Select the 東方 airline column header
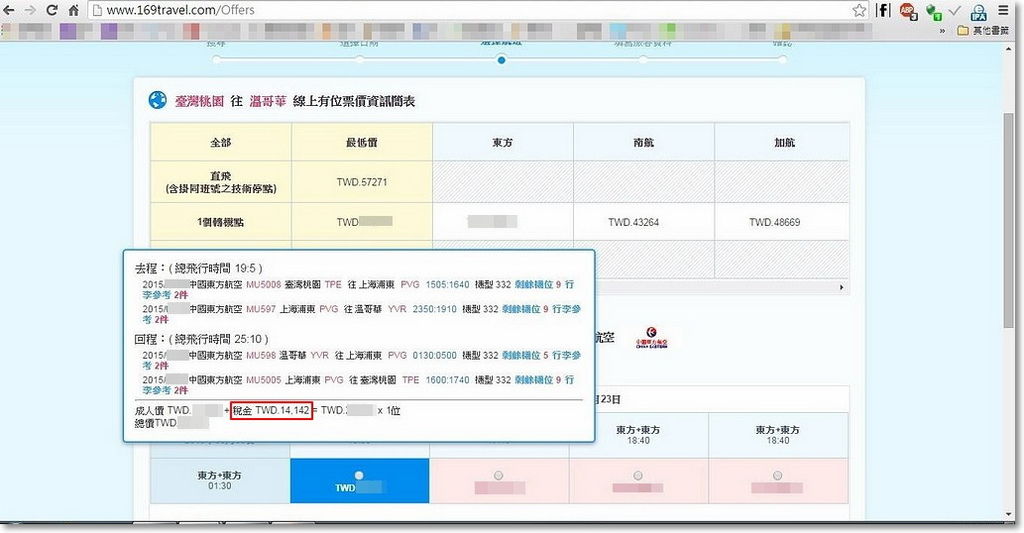This screenshot has width=1024, height=533. (503, 142)
